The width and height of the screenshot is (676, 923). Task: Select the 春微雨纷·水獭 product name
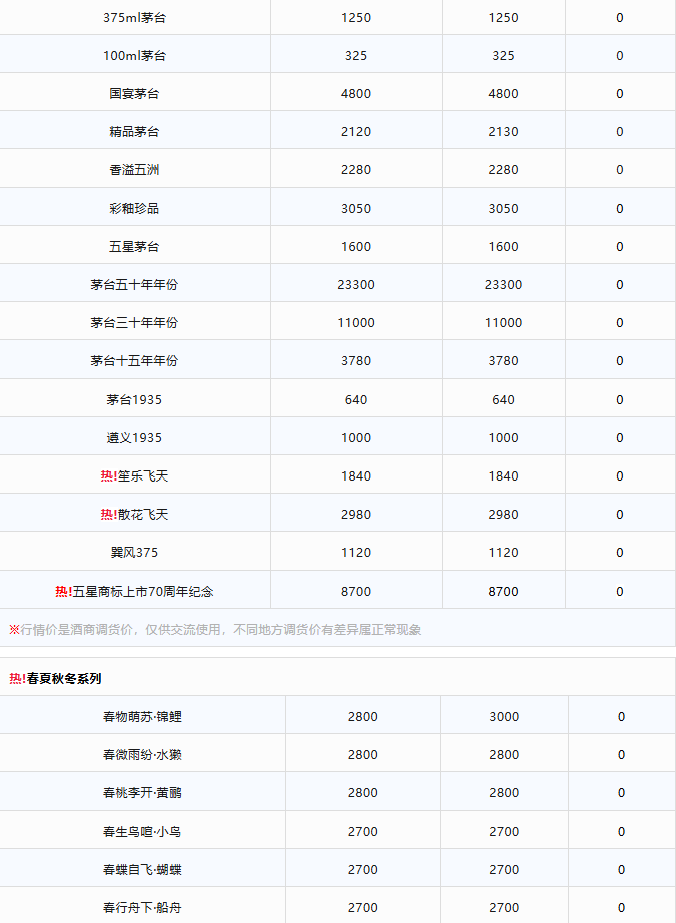tap(142, 755)
